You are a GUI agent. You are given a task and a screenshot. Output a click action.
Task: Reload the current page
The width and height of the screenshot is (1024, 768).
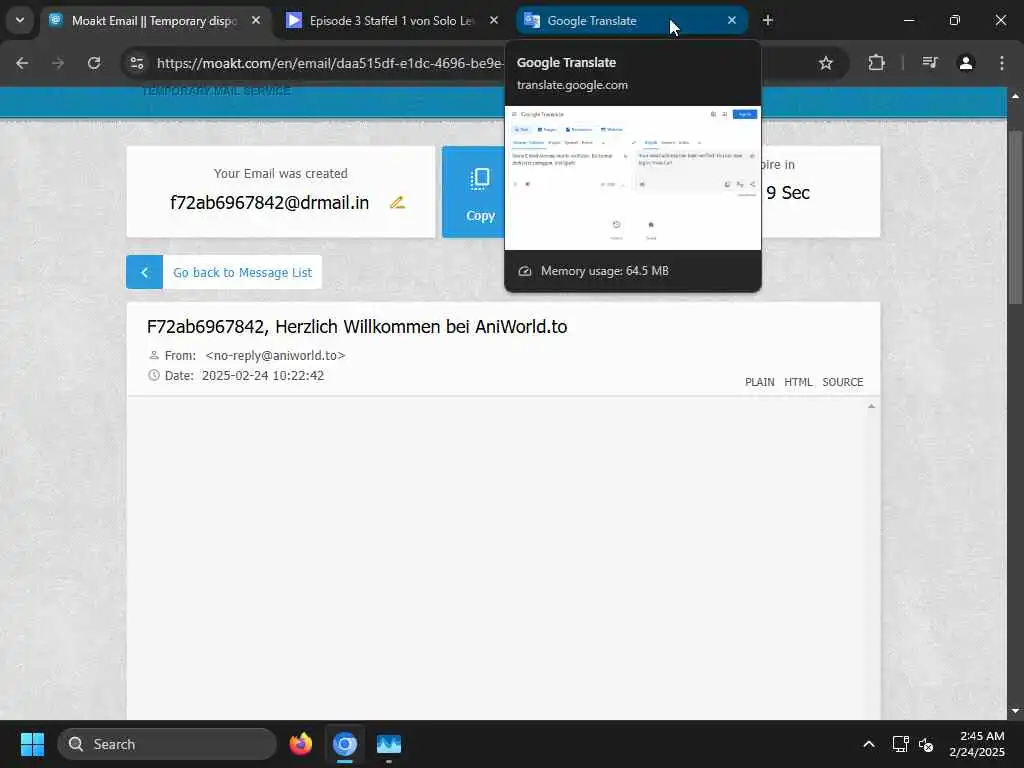pos(94,63)
